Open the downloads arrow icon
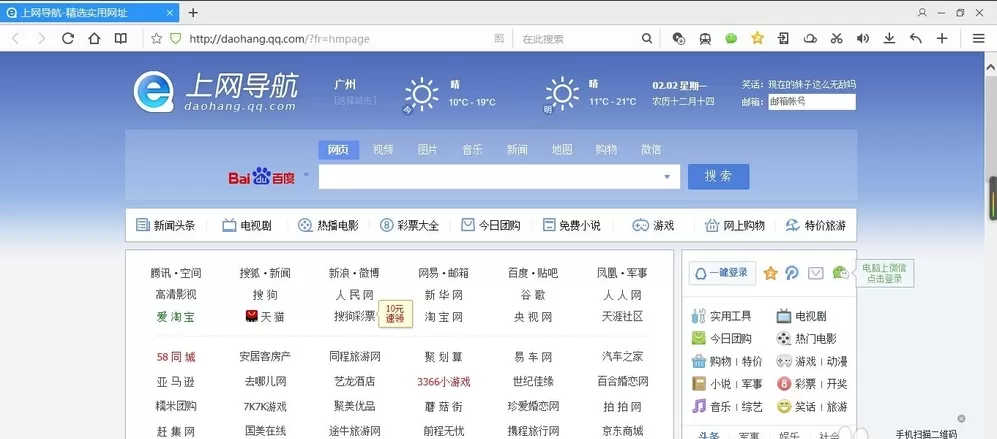997x439 pixels. click(x=889, y=39)
